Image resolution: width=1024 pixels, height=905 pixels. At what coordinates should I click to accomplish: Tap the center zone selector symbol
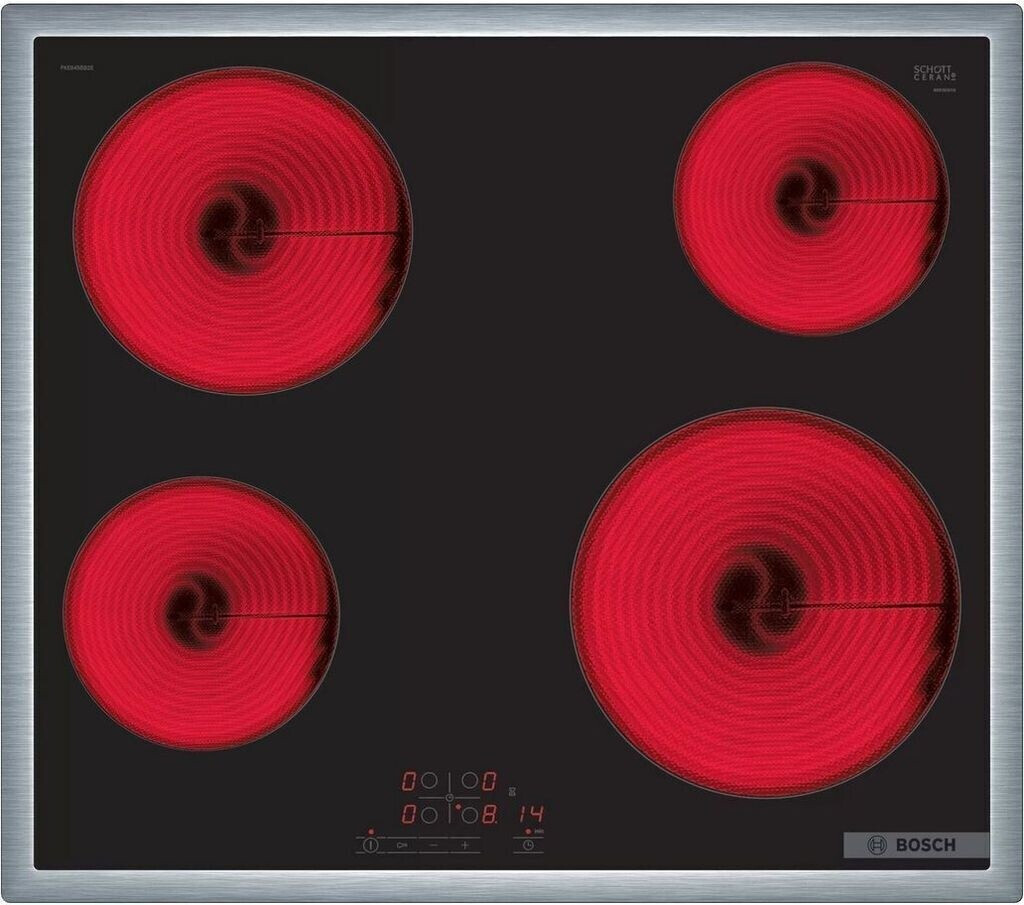(x=449, y=797)
